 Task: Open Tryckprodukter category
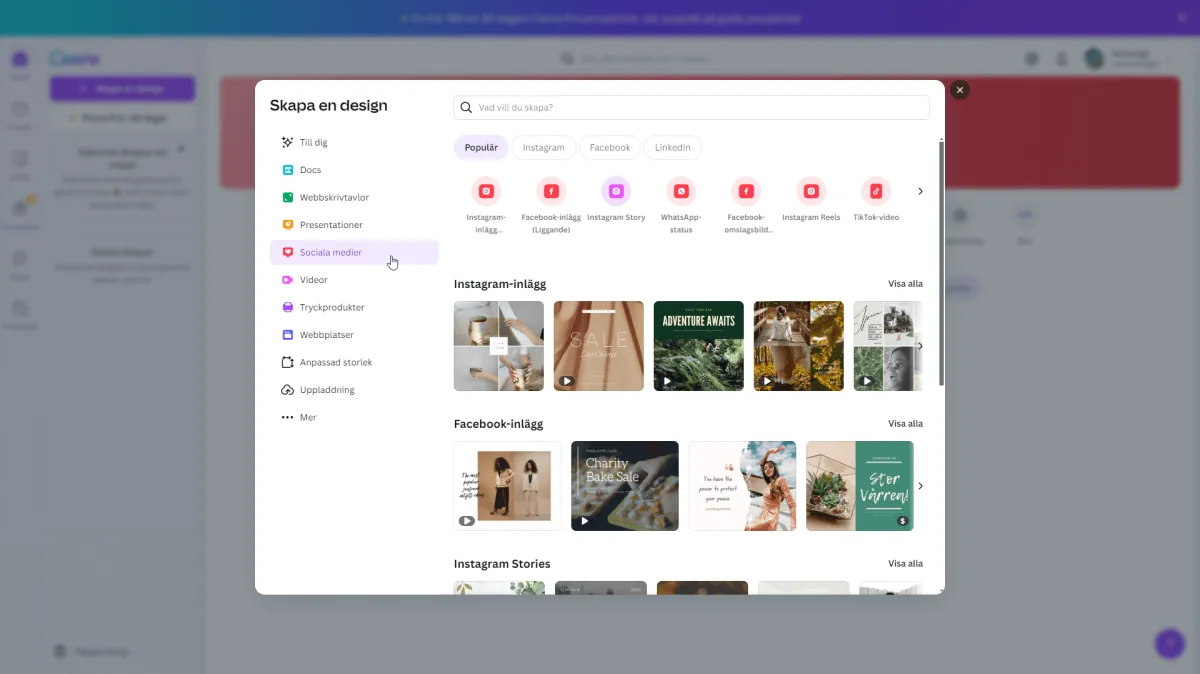[354, 307]
